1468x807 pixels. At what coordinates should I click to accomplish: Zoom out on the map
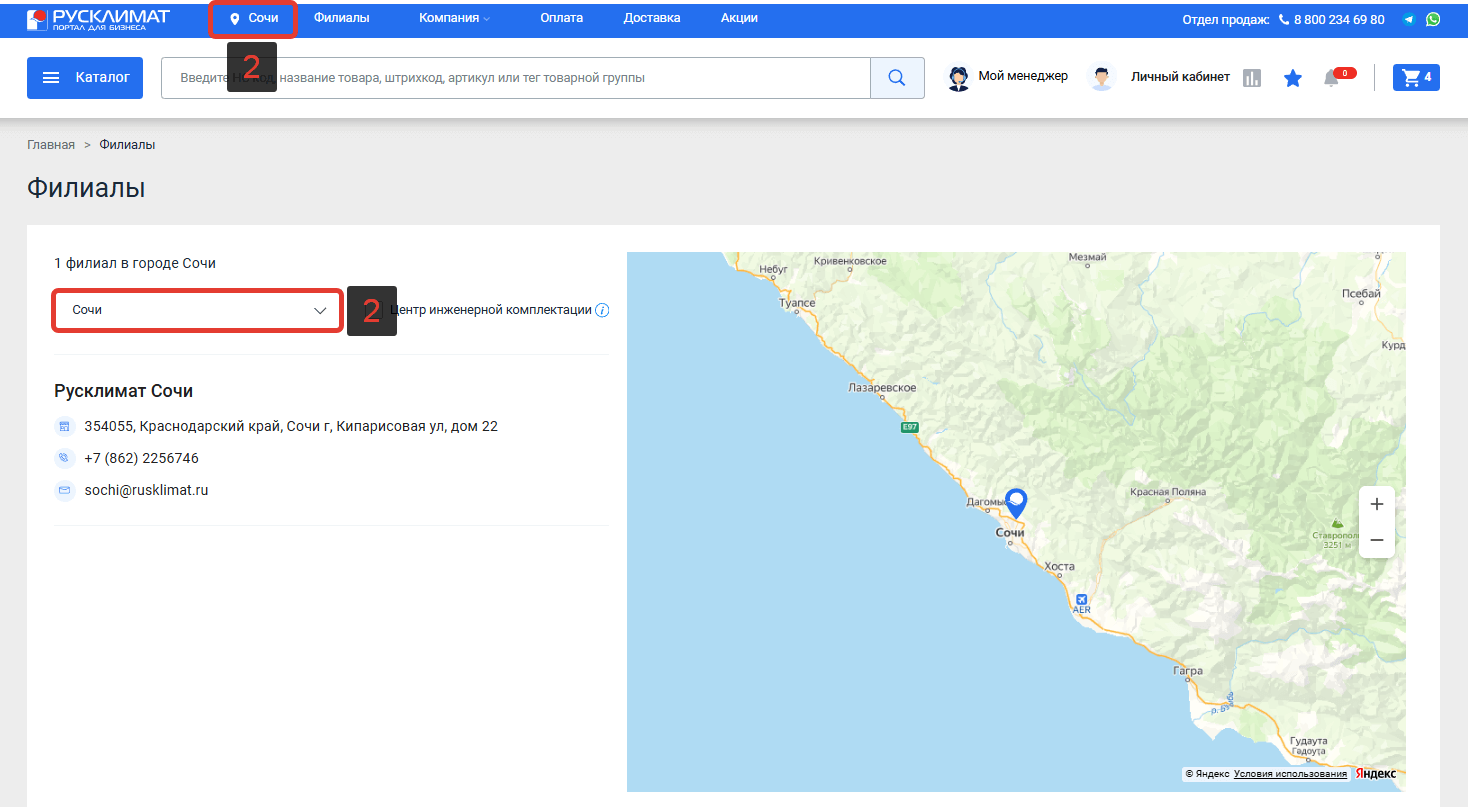(x=1377, y=540)
